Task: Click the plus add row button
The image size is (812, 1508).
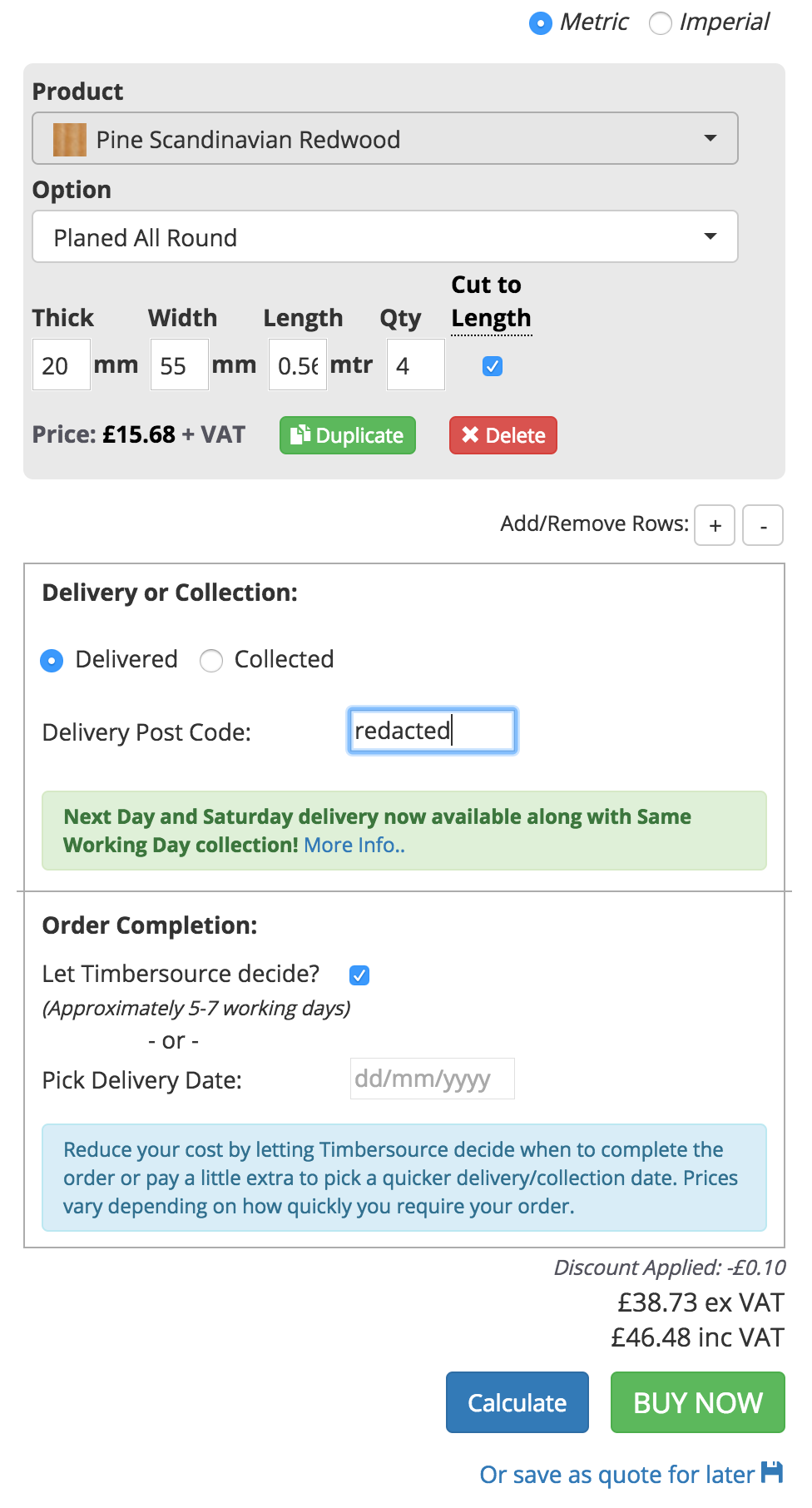Action: click(715, 525)
